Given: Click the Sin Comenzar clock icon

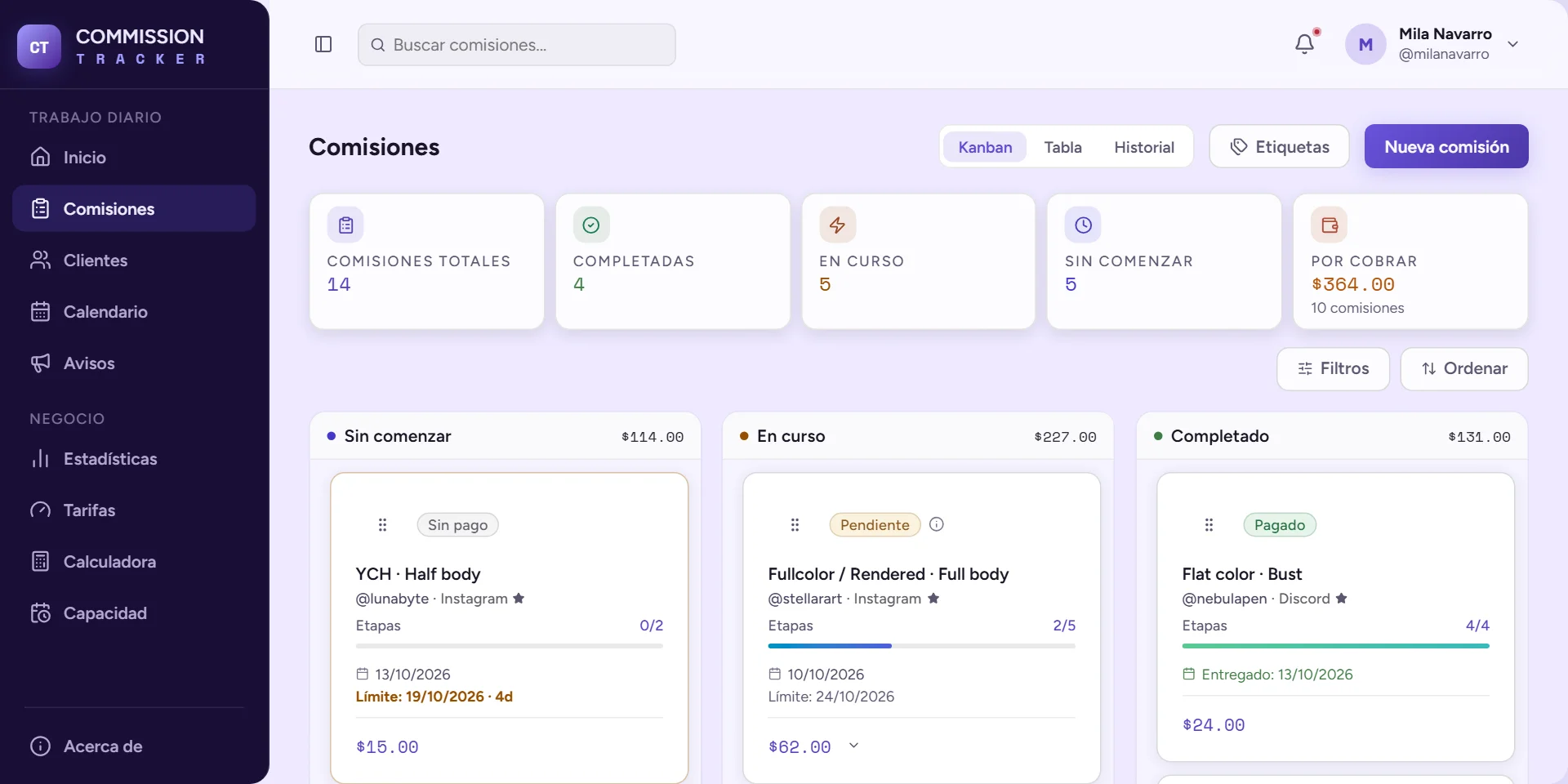Looking at the screenshot, I should pyautogui.click(x=1083, y=225).
